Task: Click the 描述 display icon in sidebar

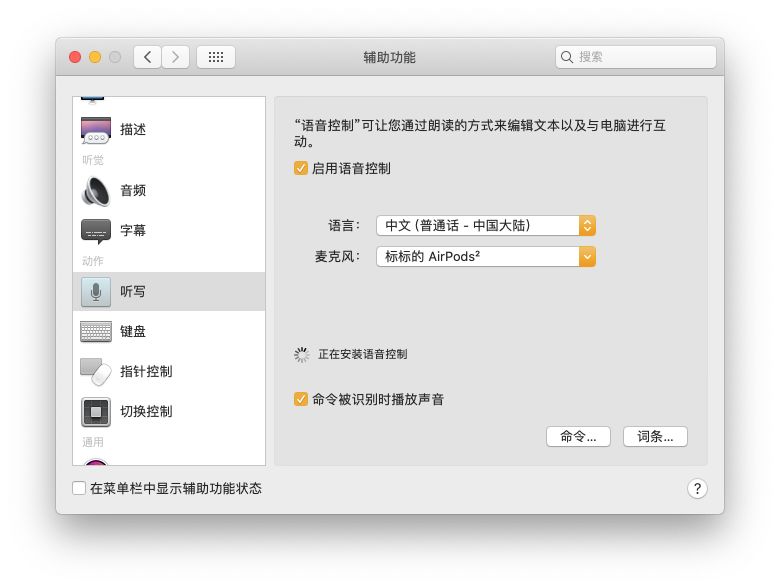Action: (96, 130)
